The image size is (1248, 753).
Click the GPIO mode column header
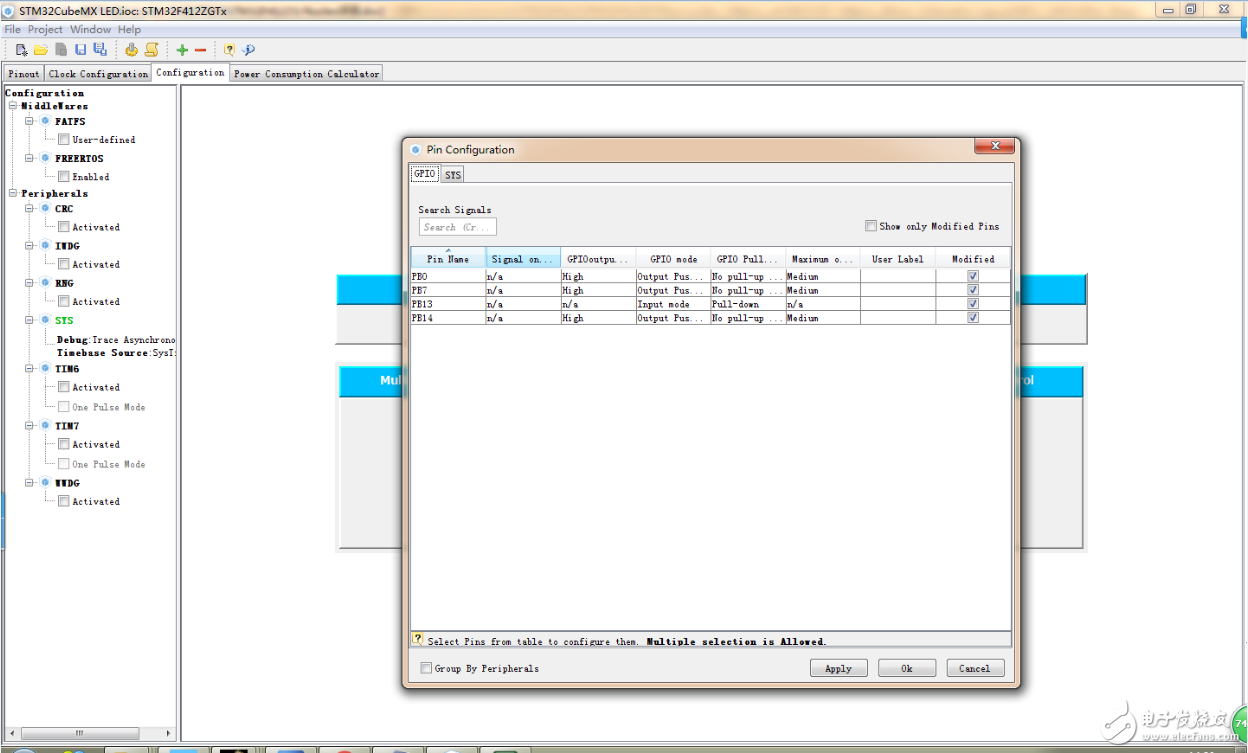[673, 258]
